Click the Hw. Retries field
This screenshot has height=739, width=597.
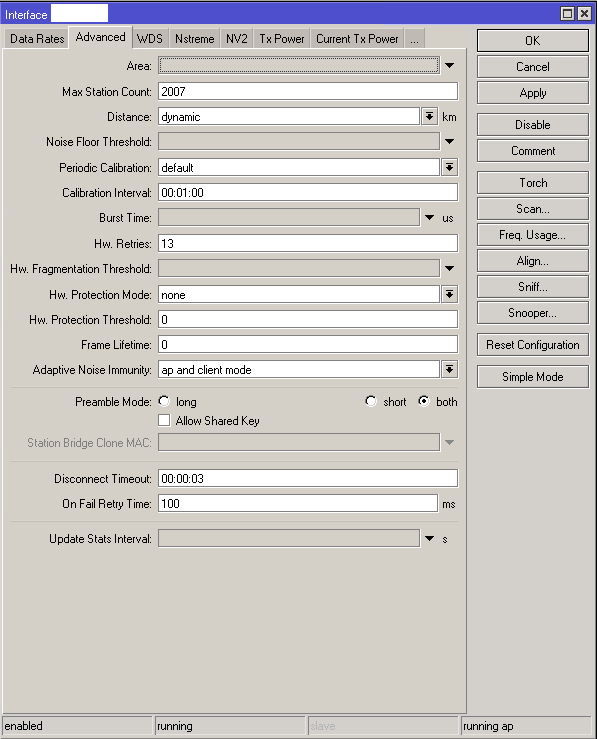point(308,243)
